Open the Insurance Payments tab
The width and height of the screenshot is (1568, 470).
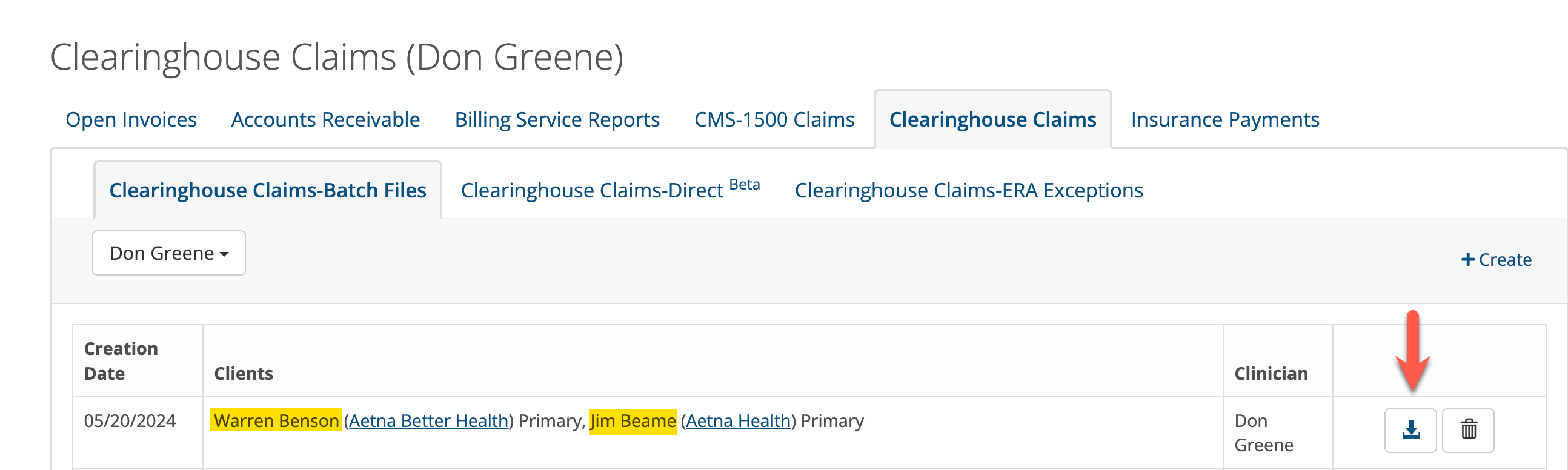[1224, 120]
